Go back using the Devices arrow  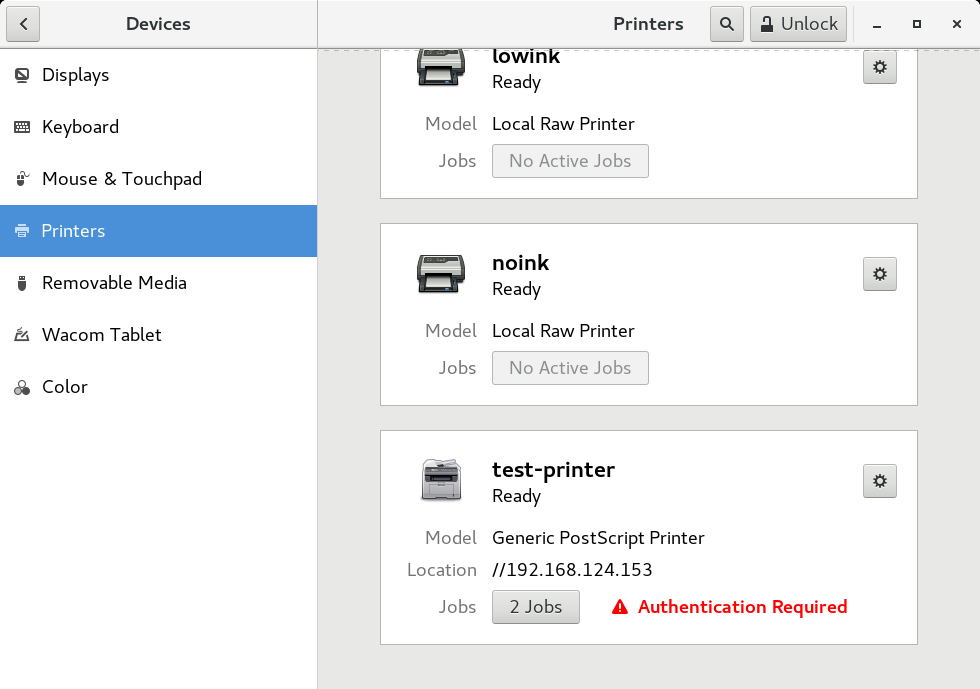pos(23,24)
